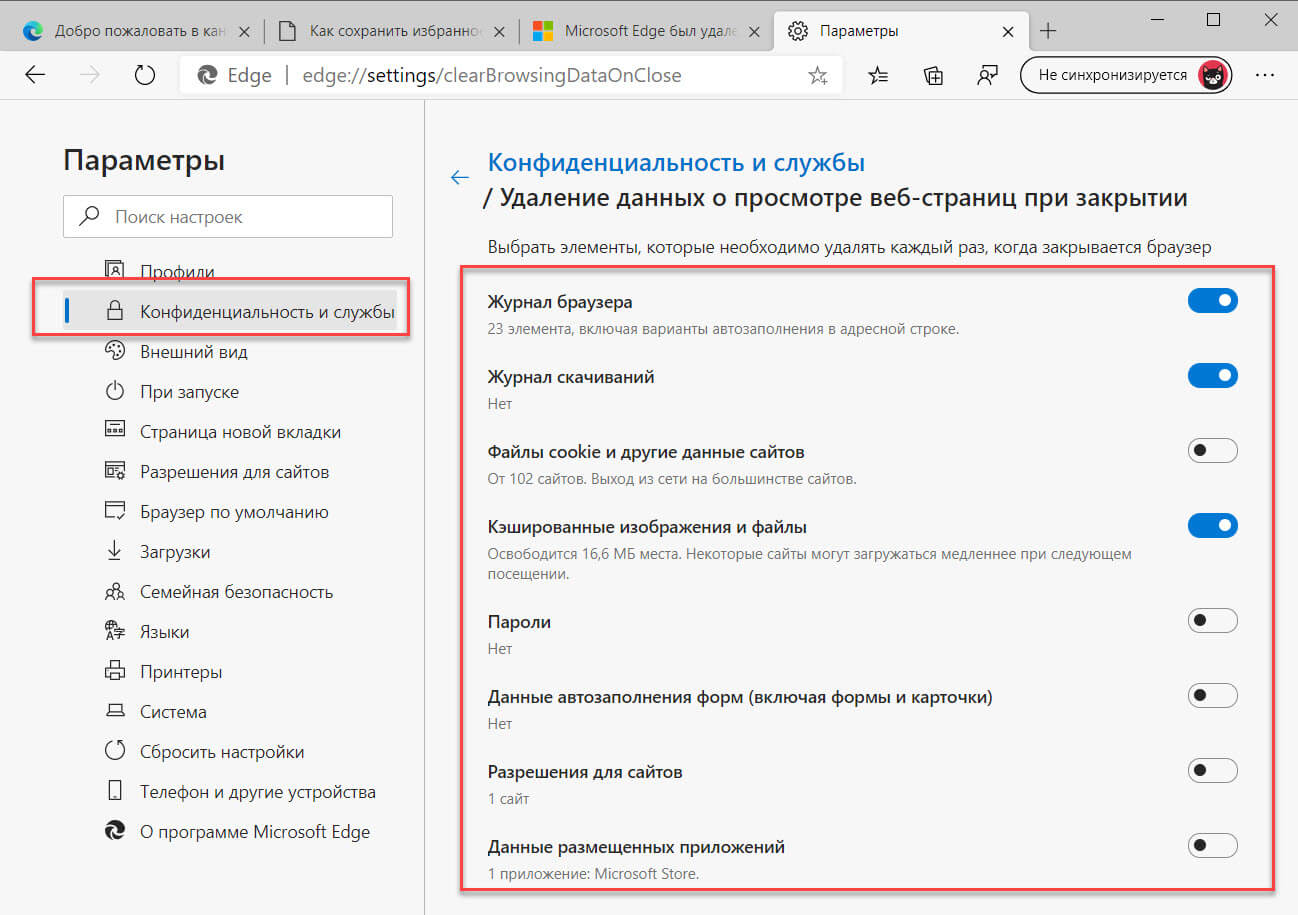This screenshot has height=915, width=1298.
Task: Switch to 'Как сохранить избранное' tab
Action: coord(393,31)
